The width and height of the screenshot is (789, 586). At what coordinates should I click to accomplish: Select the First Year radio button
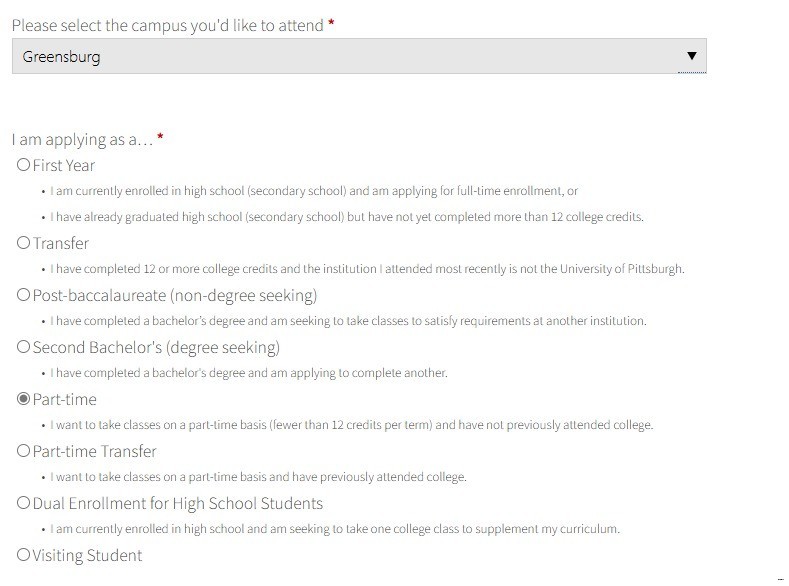point(23,165)
